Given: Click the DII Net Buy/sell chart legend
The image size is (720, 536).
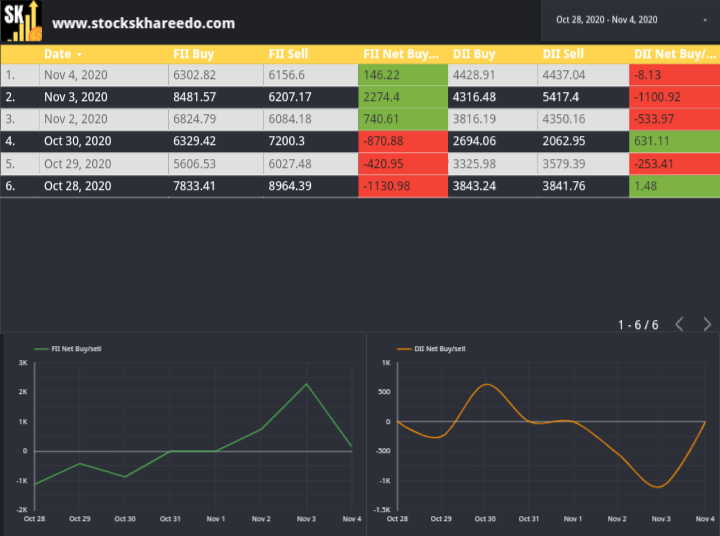Looking at the screenshot, I should [431, 349].
